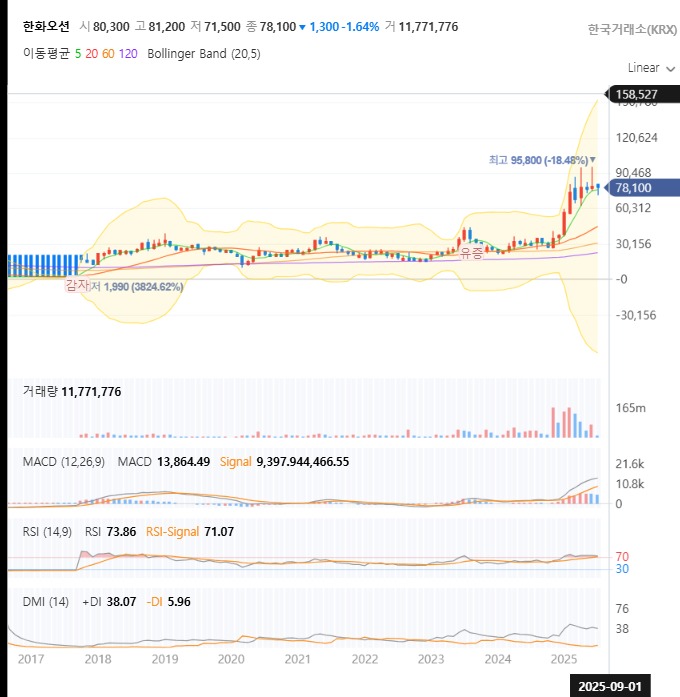This screenshot has width=680, height=697.
Task: Click the 158,527 price axis tag
Action: pyautogui.click(x=643, y=94)
